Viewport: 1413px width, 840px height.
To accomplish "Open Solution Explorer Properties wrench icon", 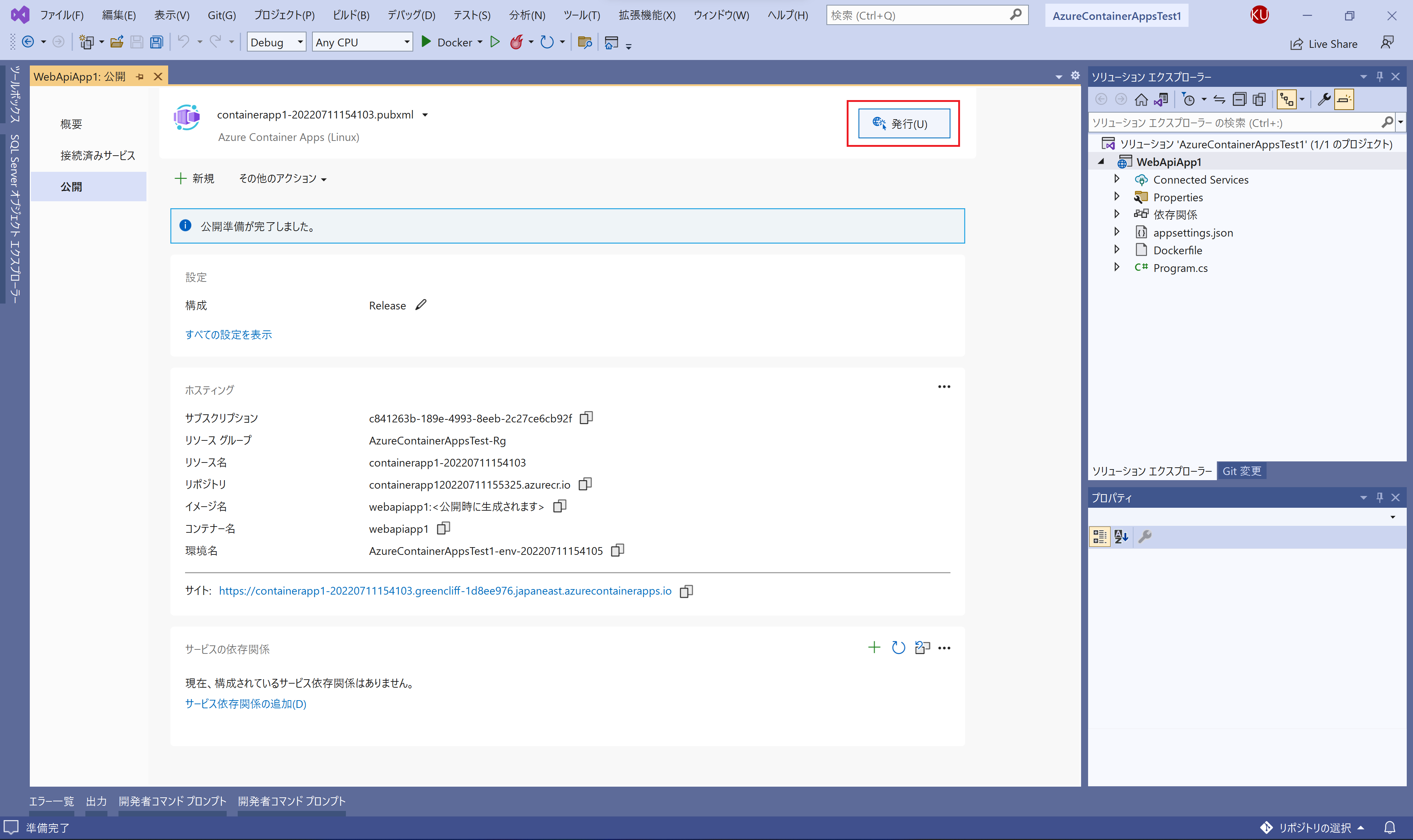I will 1324,100.
